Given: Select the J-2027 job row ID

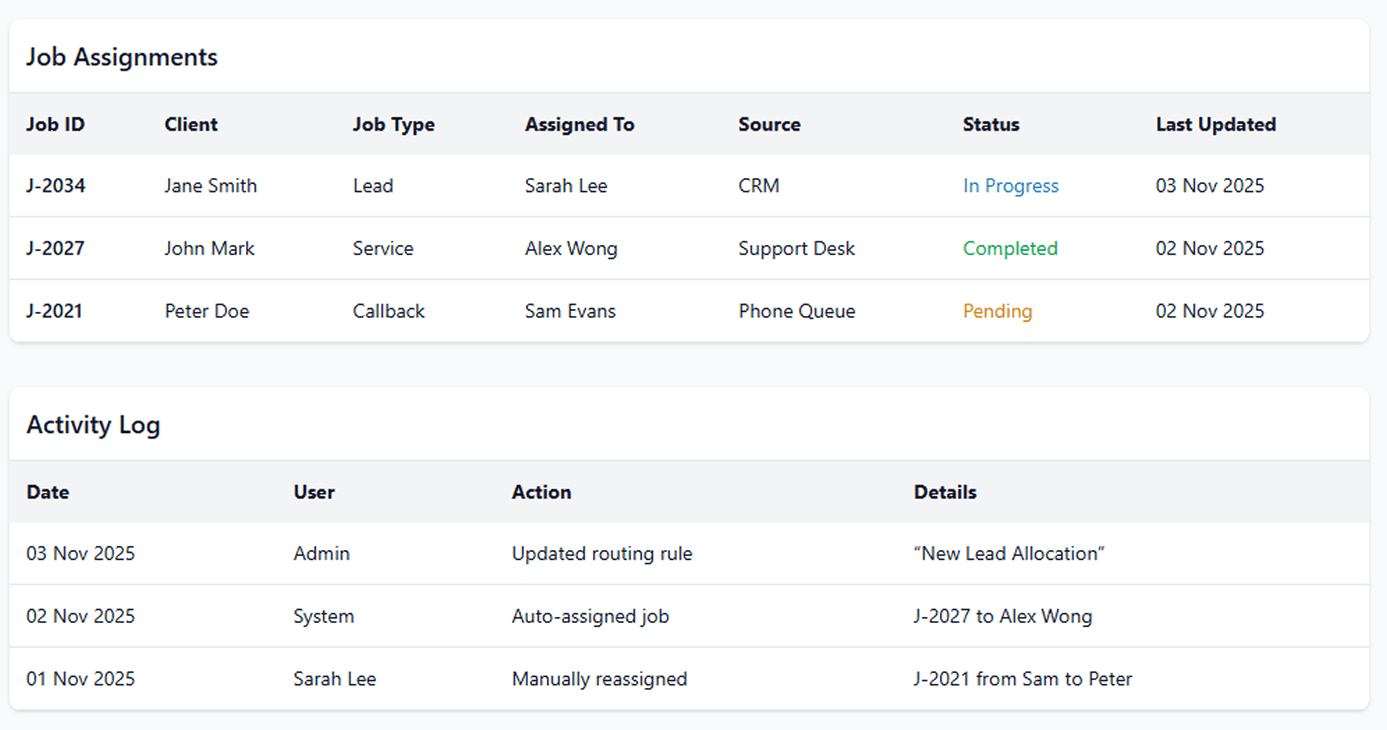Looking at the screenshot, I should click(55, 249).
